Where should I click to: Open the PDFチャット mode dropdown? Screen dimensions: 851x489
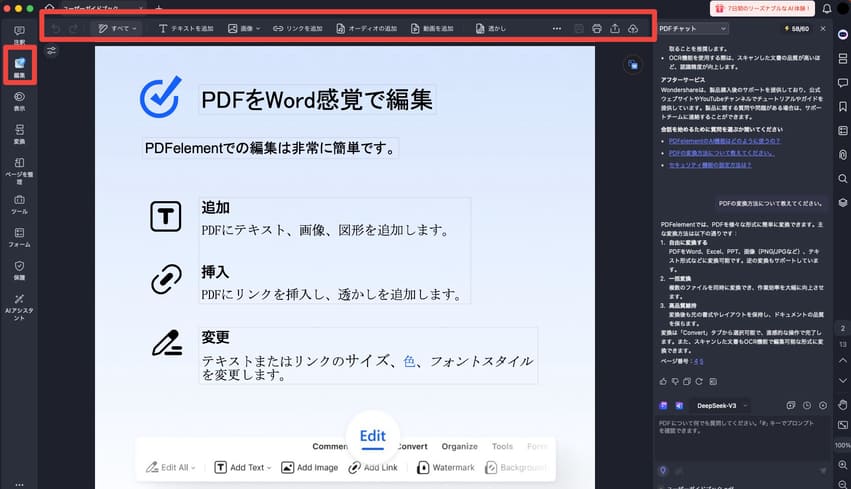point(692,28)
